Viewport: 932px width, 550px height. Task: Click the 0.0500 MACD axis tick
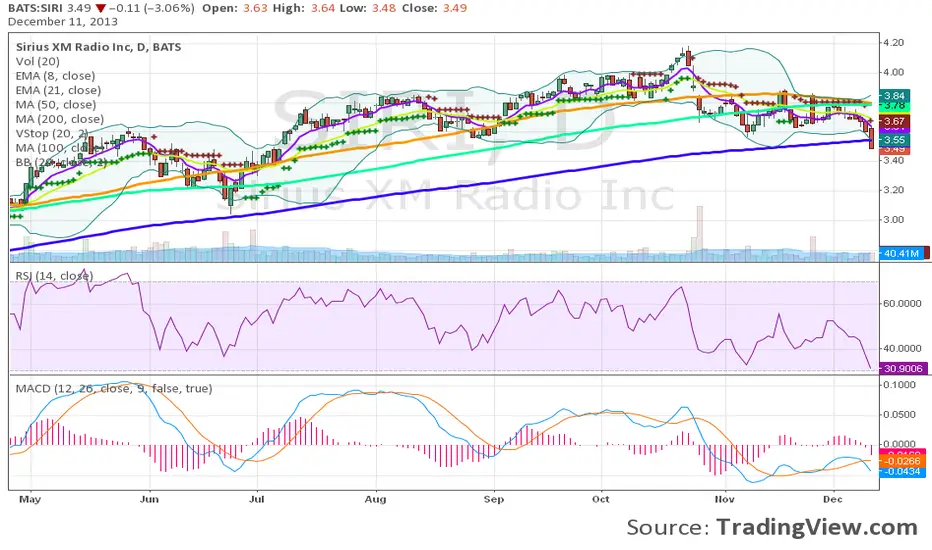[x=899, y=414]
